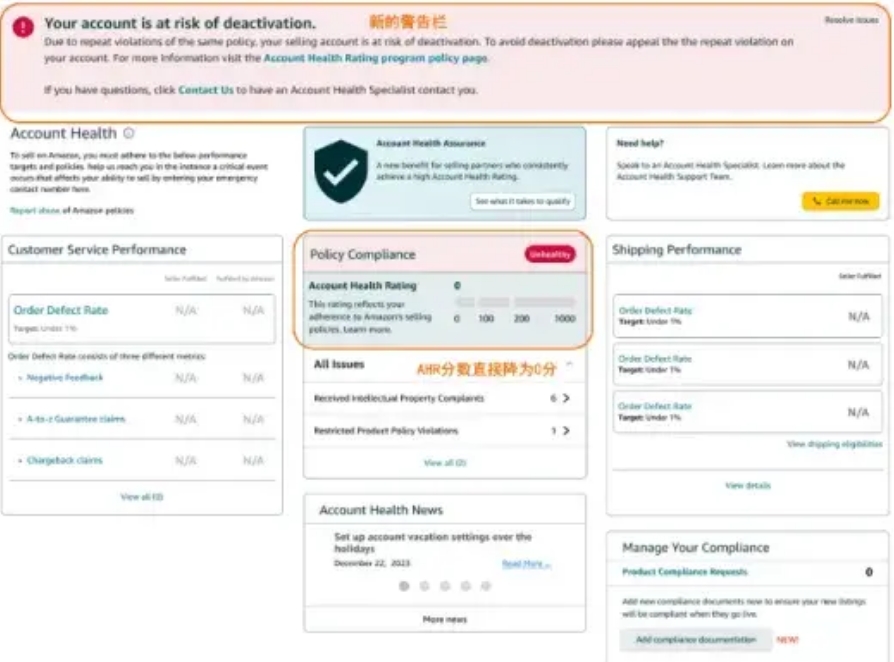The width and height of the screenshot is (894, 662).
Task: Open Restricted Product Policy Violations arrow
Action: click(x=566, y=431)
